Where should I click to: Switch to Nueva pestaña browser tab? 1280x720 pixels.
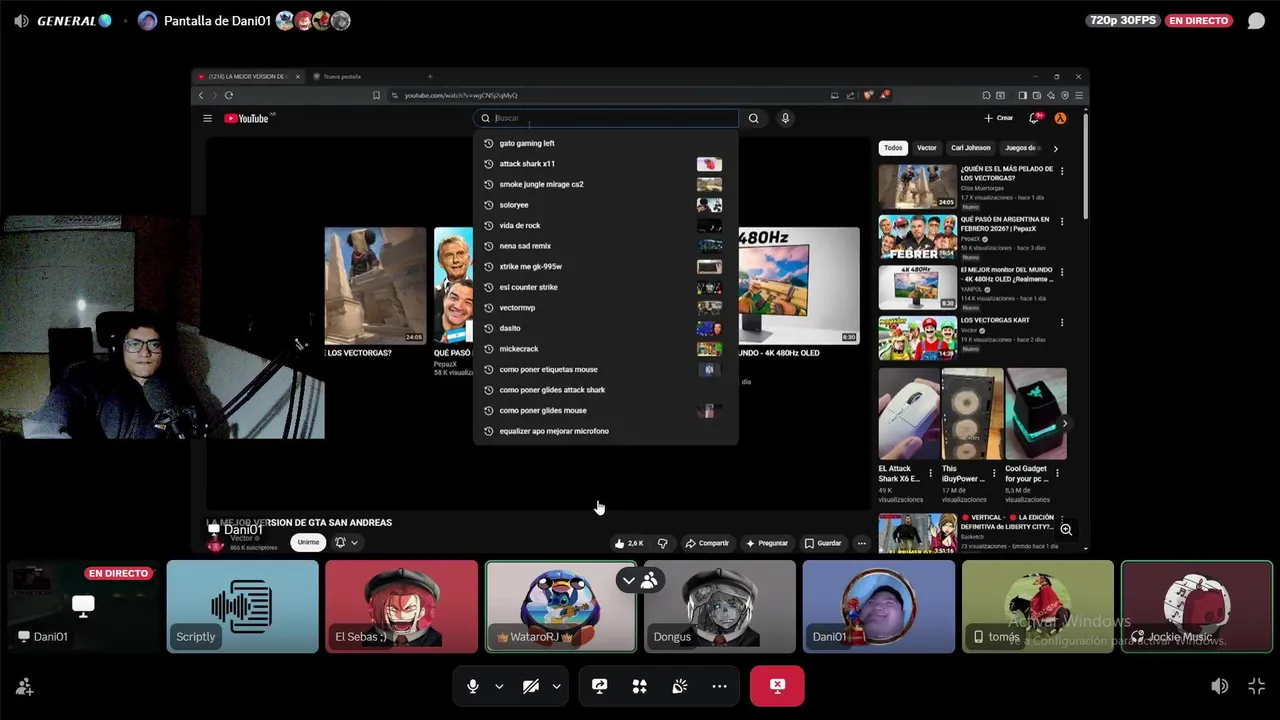[342, 76]
